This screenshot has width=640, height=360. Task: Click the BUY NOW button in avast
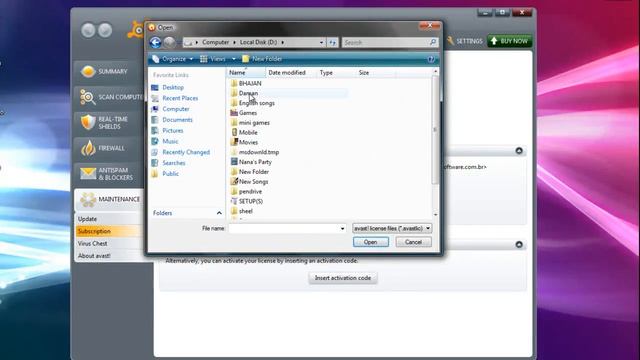(x=509, y=41)
